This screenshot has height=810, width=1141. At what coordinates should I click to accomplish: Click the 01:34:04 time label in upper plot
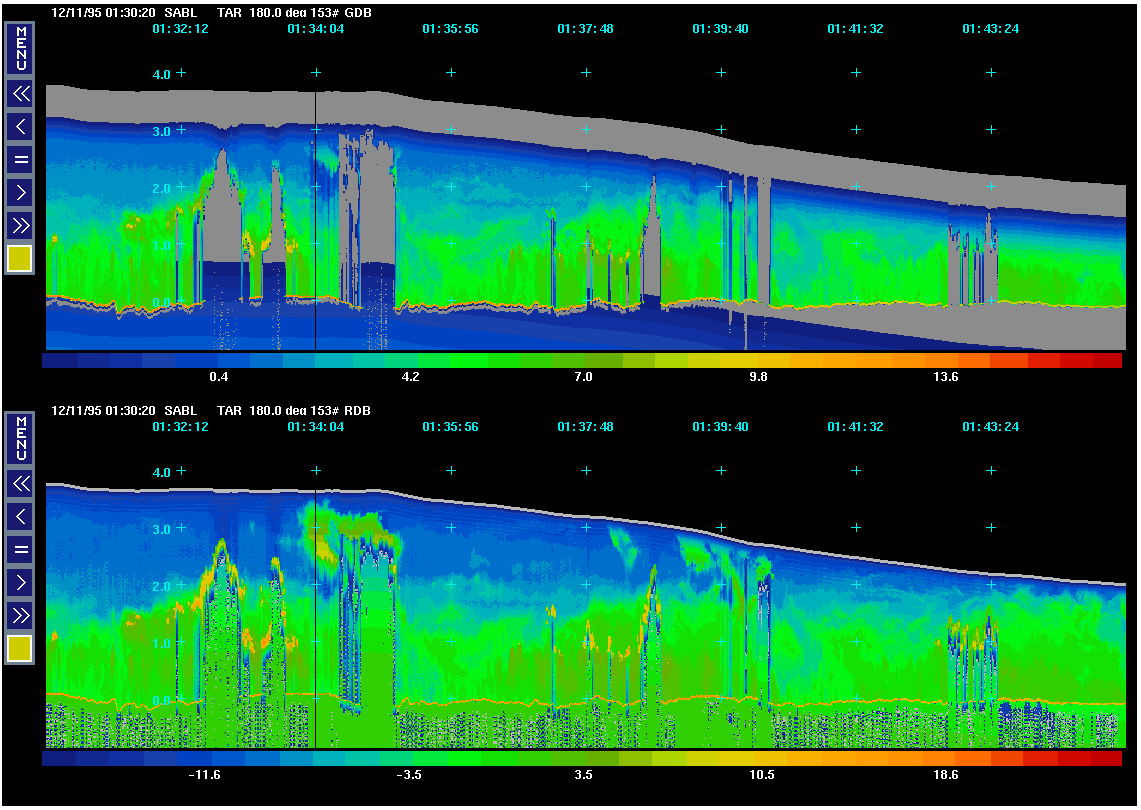click(x=315, y=29)
